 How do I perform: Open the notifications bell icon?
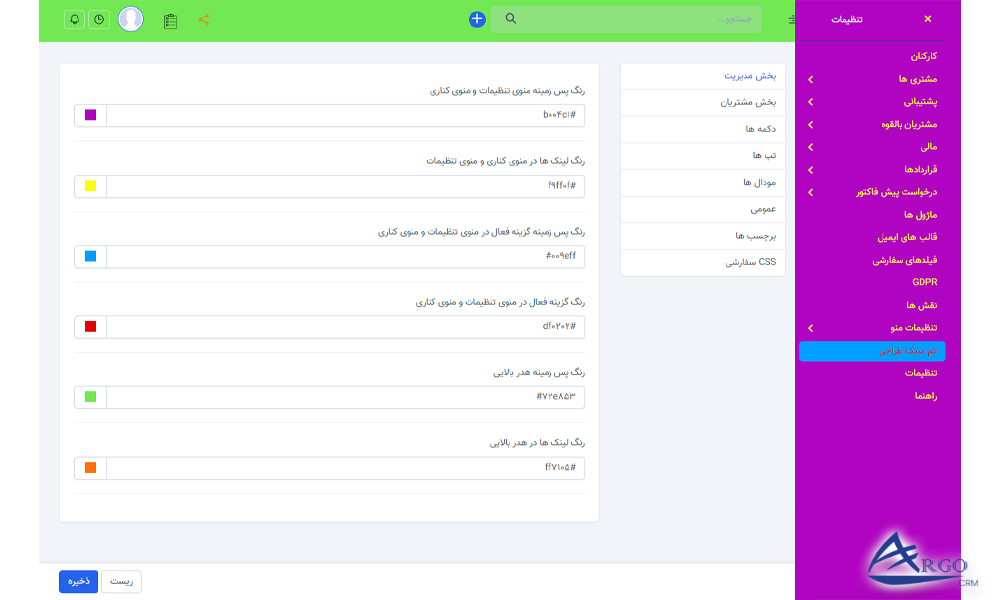coord(73,18)
